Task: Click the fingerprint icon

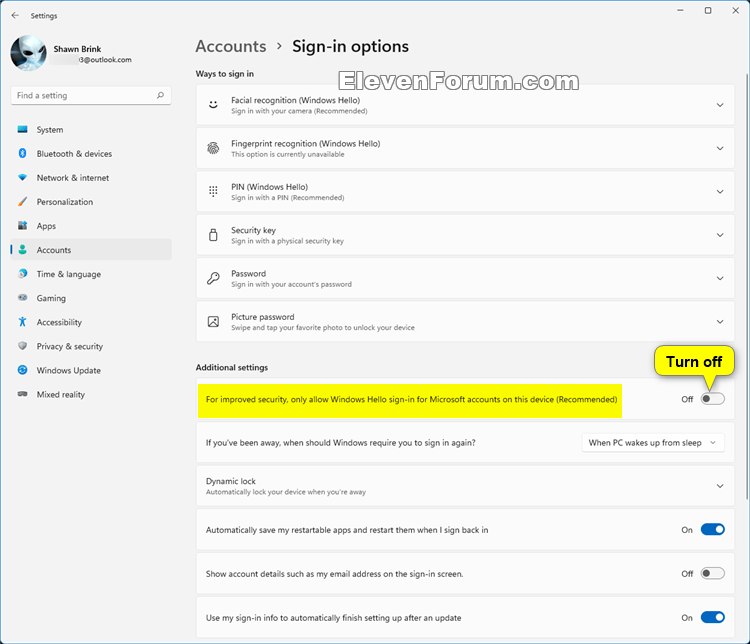Action: 213,148
